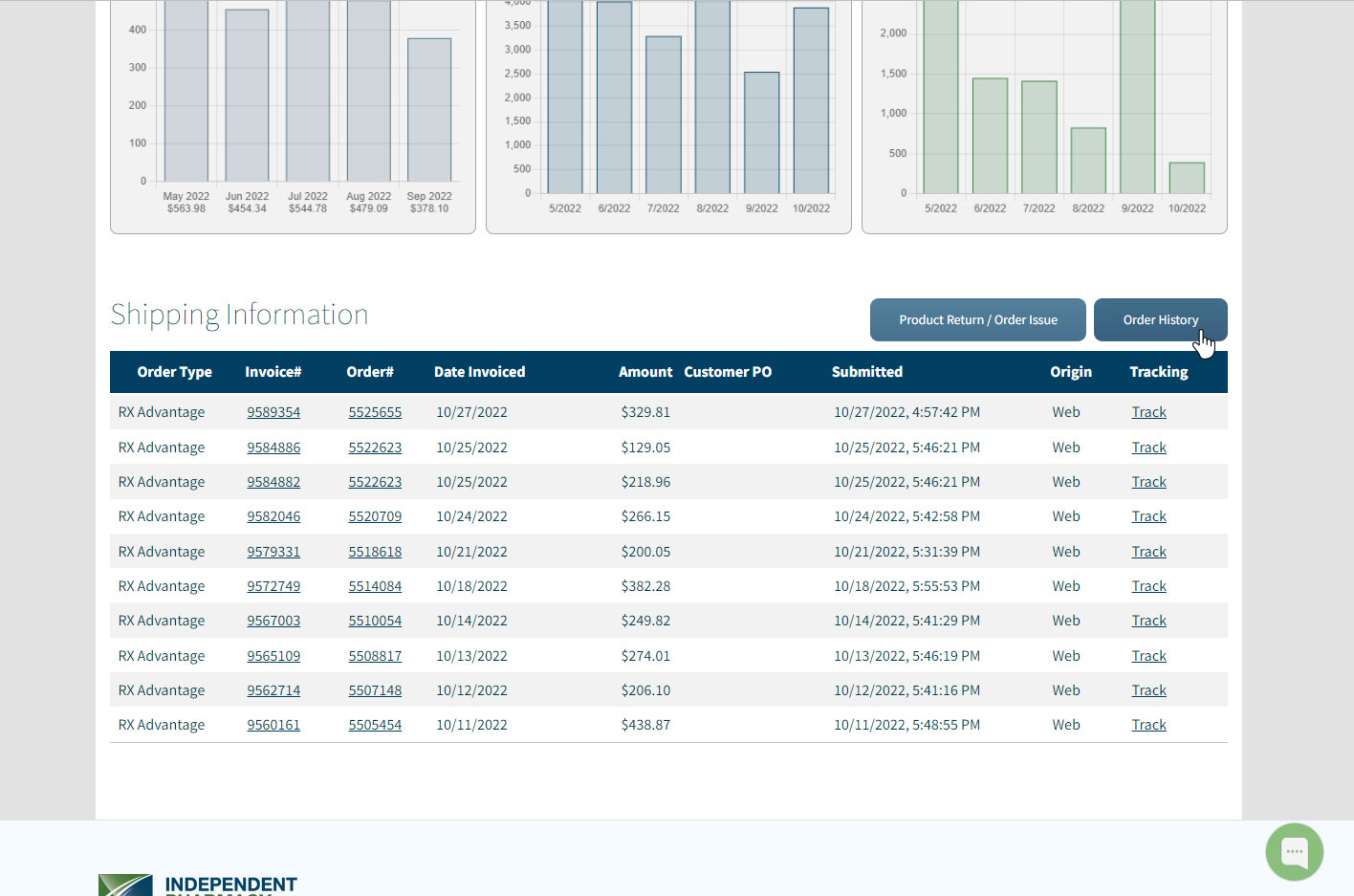View order 5522623 for invoice 9584886
This screenshot has width=1354, height=896.
pyautogui.click(x=375, y=448)
